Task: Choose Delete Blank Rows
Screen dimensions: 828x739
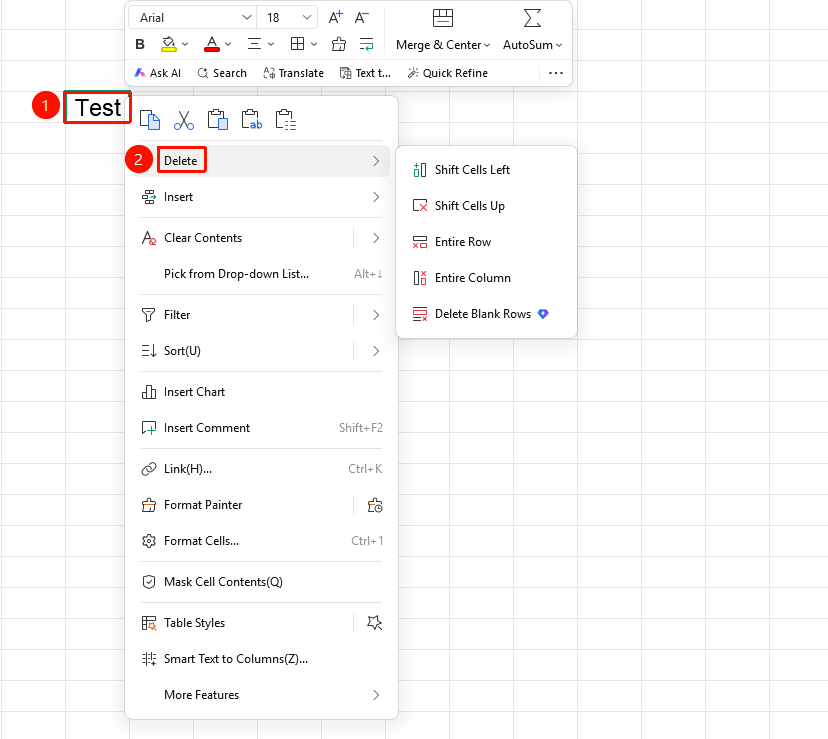Action: [x=486, y=314]
